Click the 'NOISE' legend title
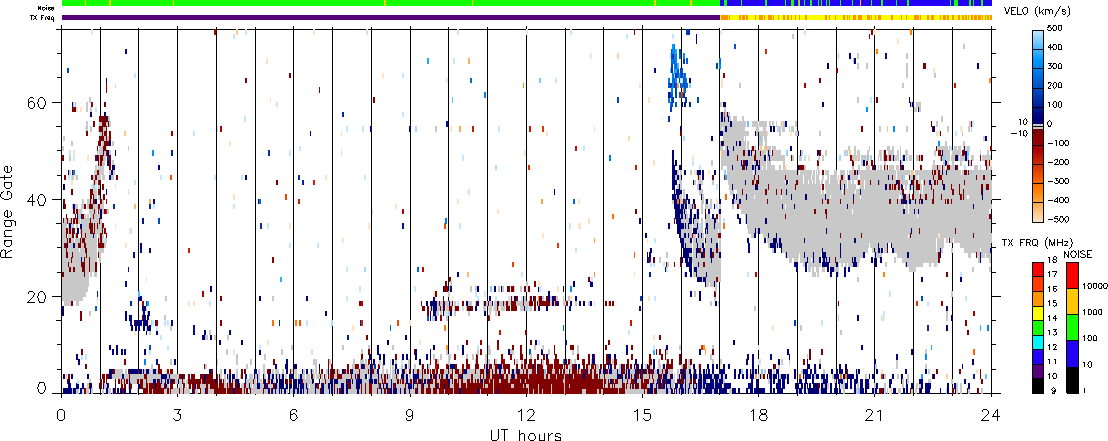The width and height of the screenshot is (1108, 441). [1078, 253]
